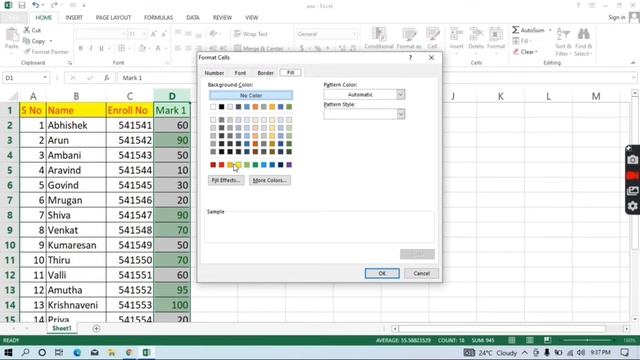Image resolution: width=640 pixels, height=360 pixels.
Task: Click the Format Cells help question mark
Action: click(410, 58)
